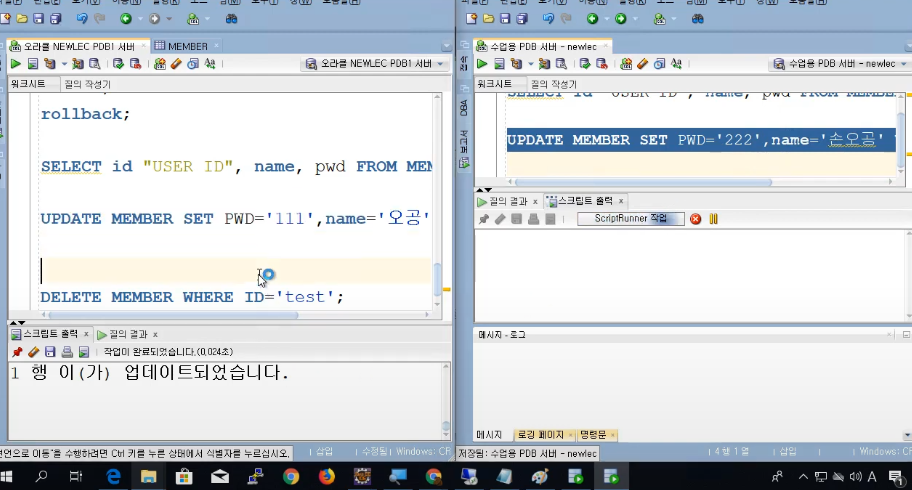Click SQL tuning advisor icon, left worksheet
Image resolution: width=912 pixels, height=490 pixels.
pos(94,64)
